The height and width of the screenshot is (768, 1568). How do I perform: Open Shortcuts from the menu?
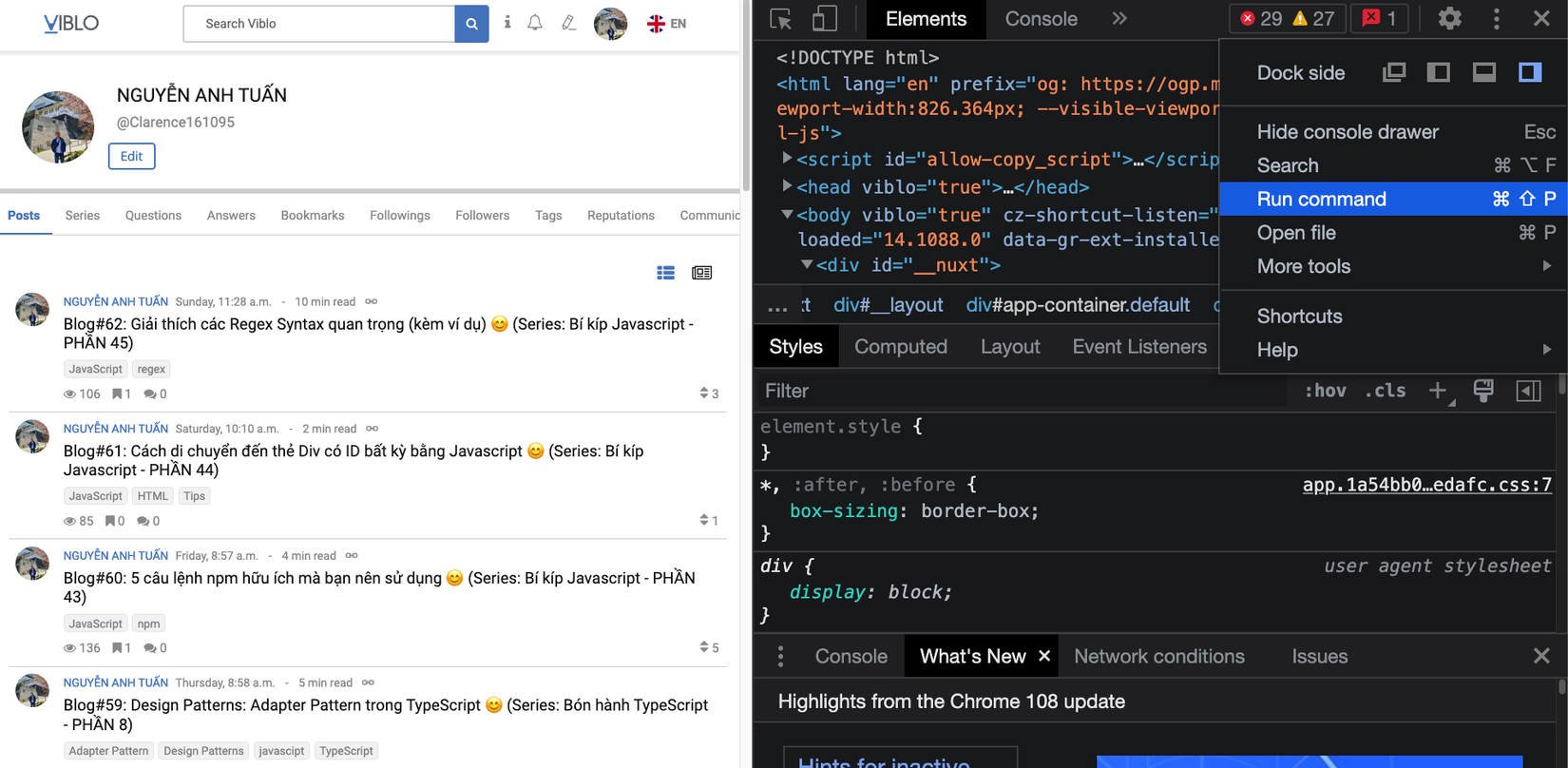(x=1393, y=317)
